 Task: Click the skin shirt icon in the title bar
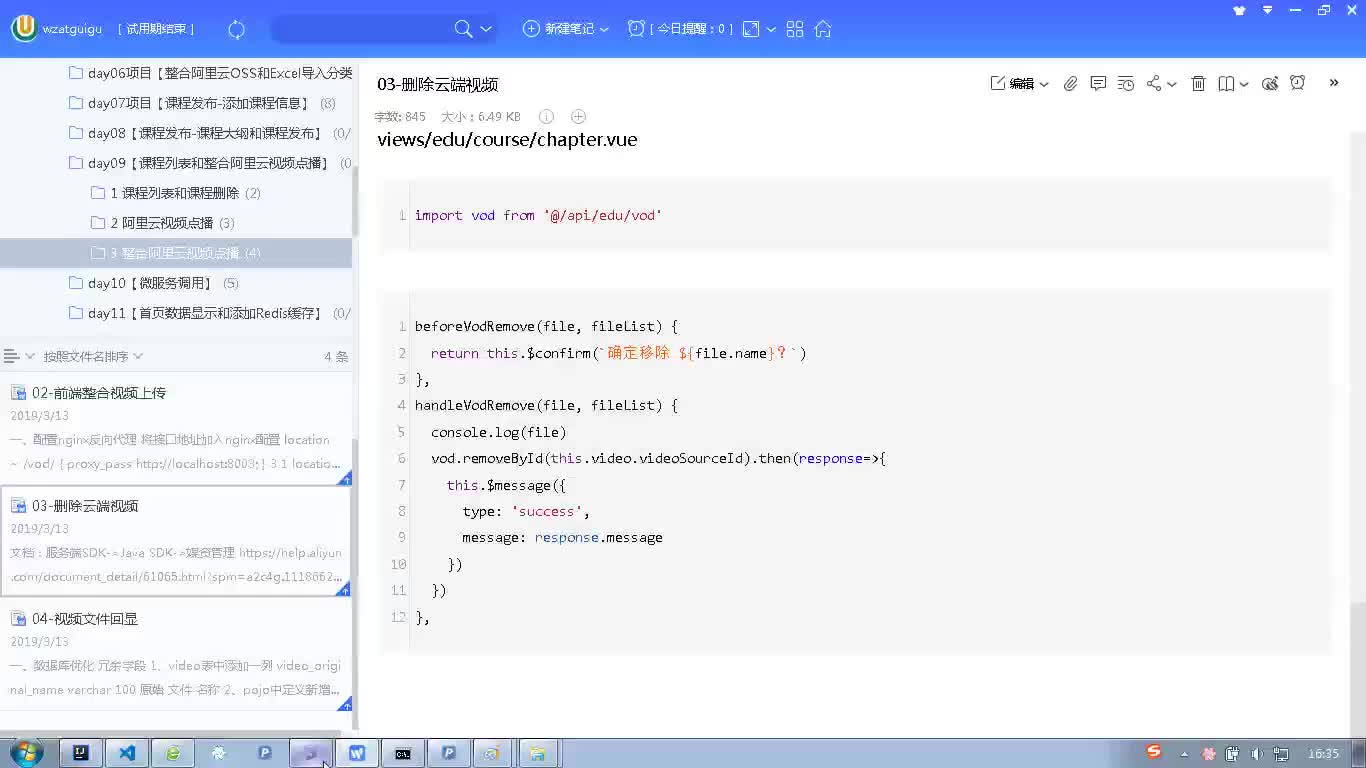(x=1240, y=10)
